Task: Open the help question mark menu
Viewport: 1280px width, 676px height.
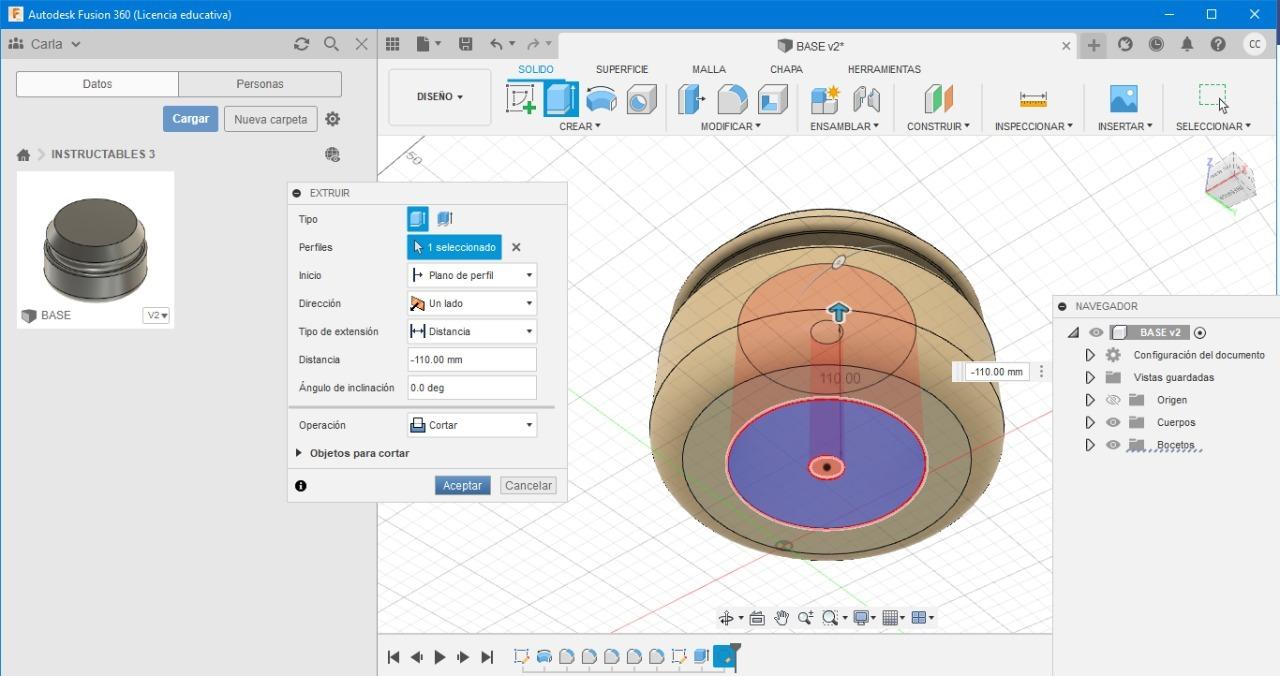Action: point(1218,44)
